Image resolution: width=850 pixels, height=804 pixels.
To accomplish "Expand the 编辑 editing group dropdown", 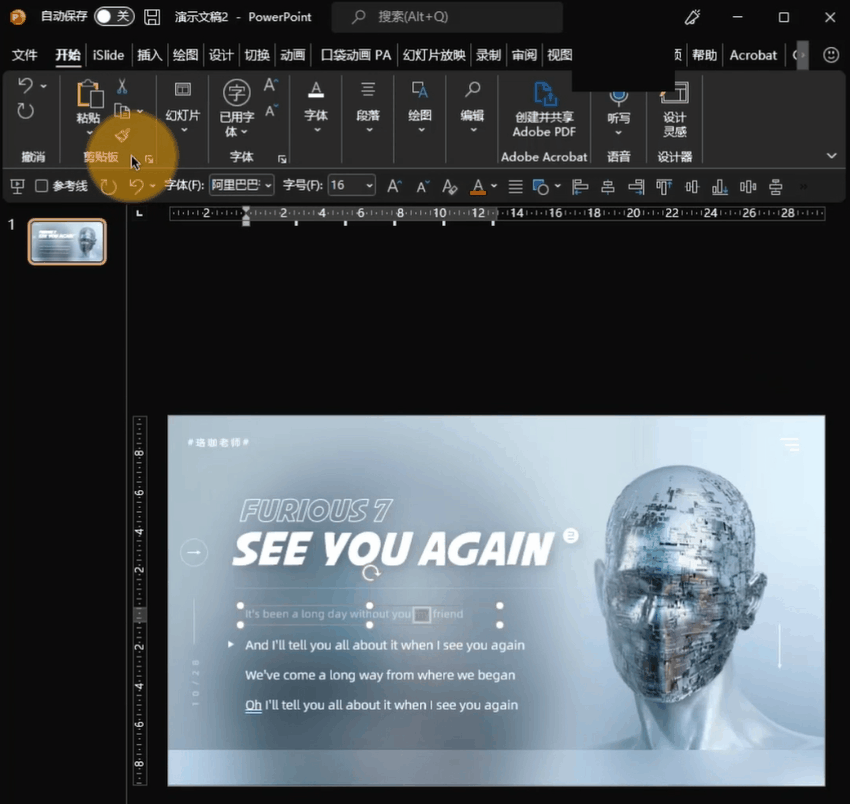I will click(473, 130).
